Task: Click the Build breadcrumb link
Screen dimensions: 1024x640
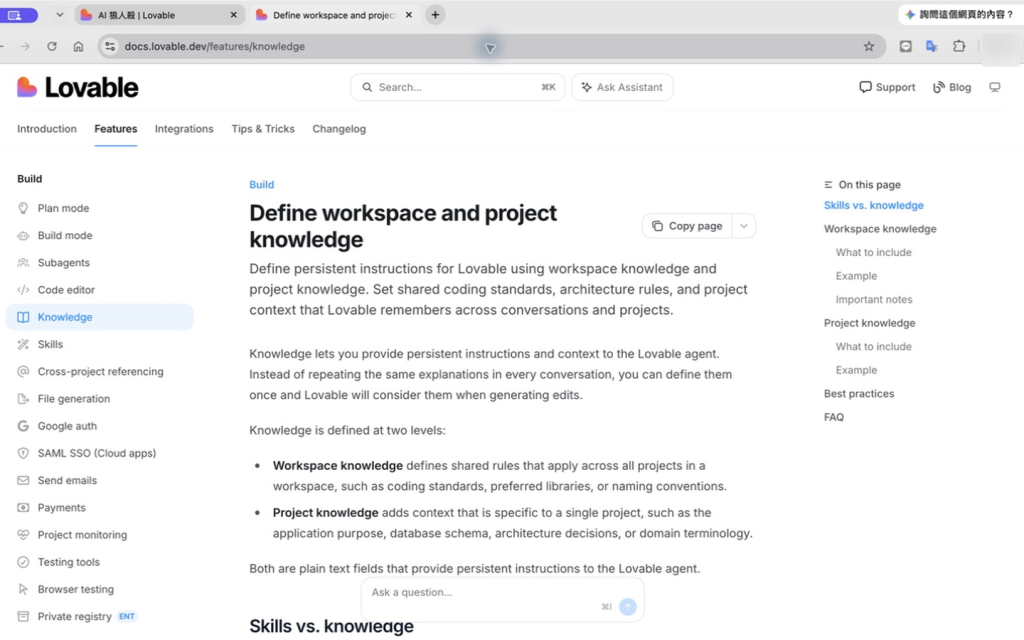Action: [x=261, y=185]
